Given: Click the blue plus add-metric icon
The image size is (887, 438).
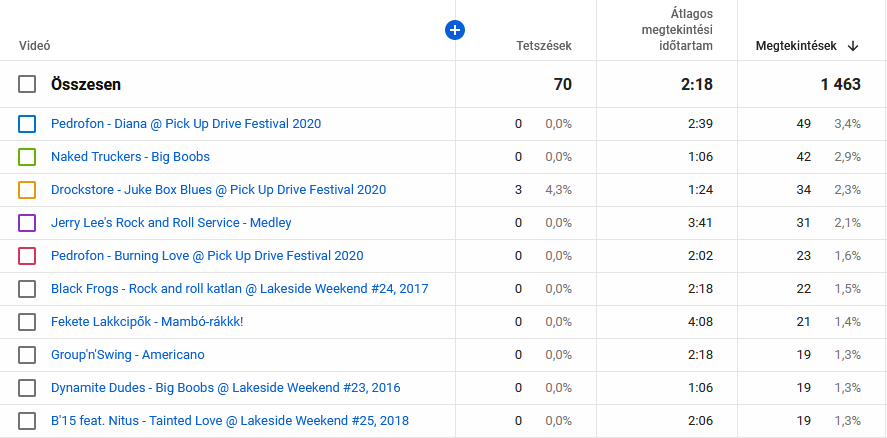Looking at the screenshot, I should 454,30.
